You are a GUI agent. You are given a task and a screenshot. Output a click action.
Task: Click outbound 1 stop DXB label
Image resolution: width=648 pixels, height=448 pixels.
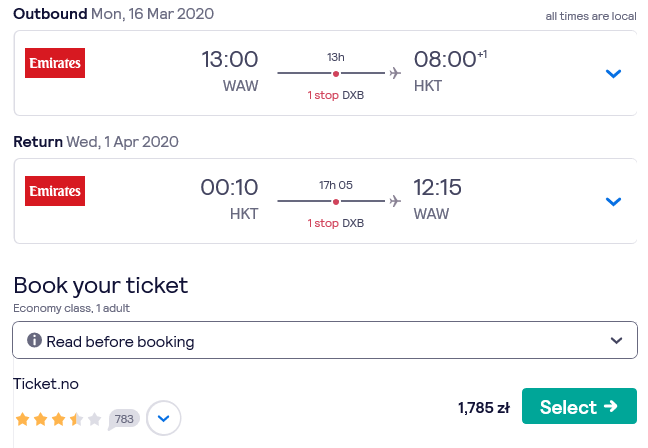coord(336,95)
